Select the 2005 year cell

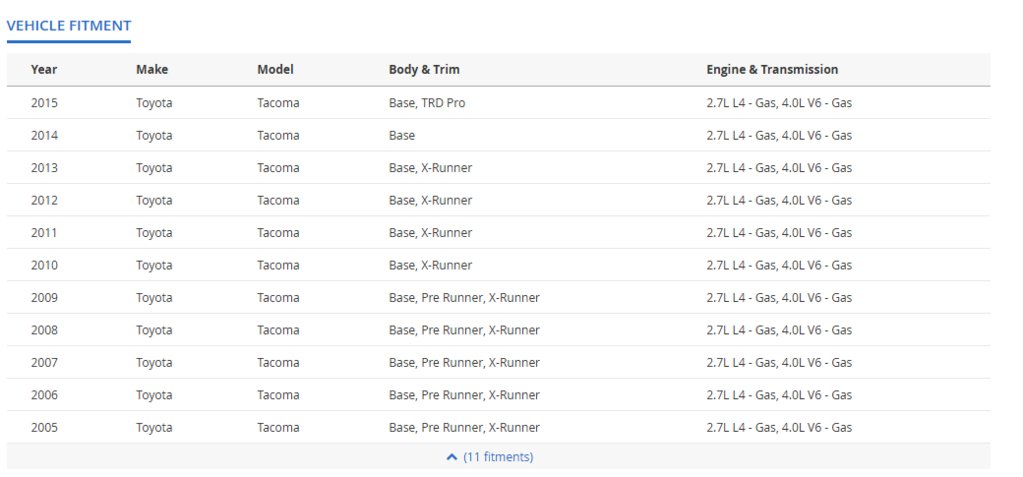point(44,427)
